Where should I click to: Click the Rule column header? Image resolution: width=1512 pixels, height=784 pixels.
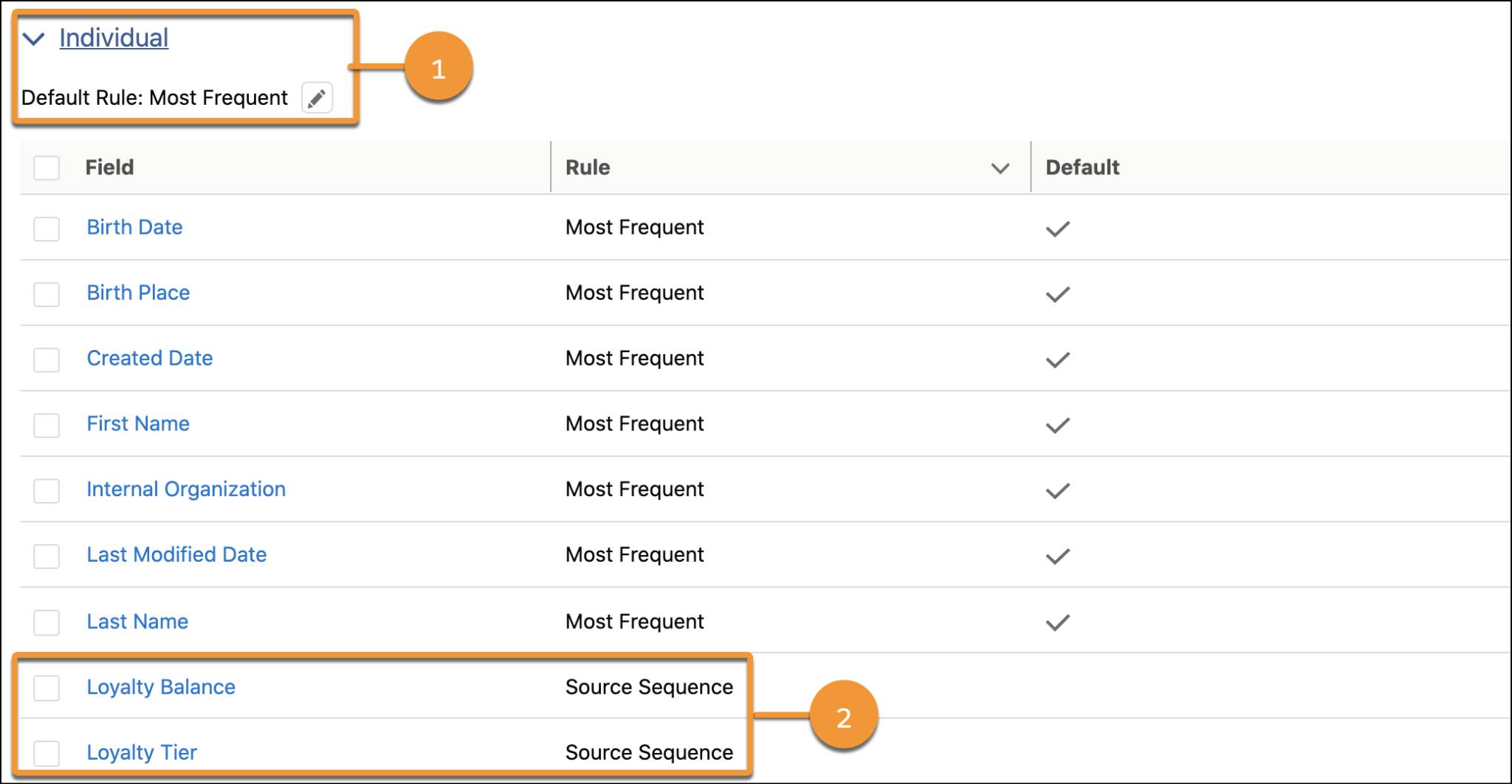pyautogui.click(x=588, y=168)
